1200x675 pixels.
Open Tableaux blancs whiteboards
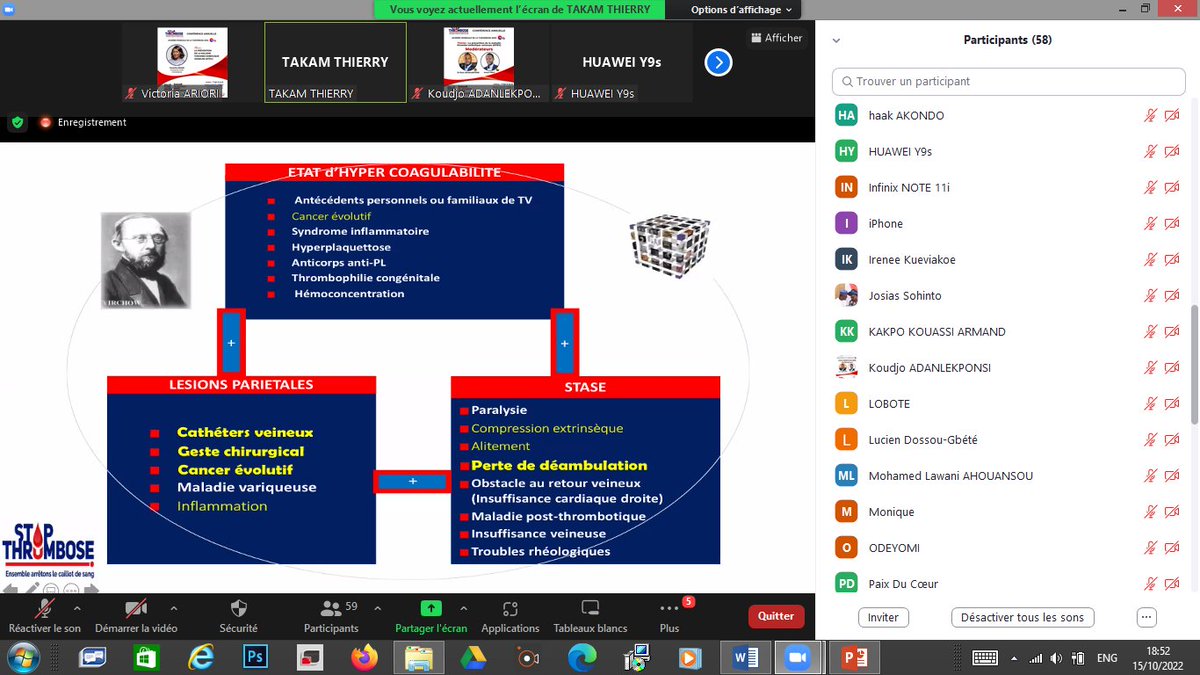click(590, 616)
